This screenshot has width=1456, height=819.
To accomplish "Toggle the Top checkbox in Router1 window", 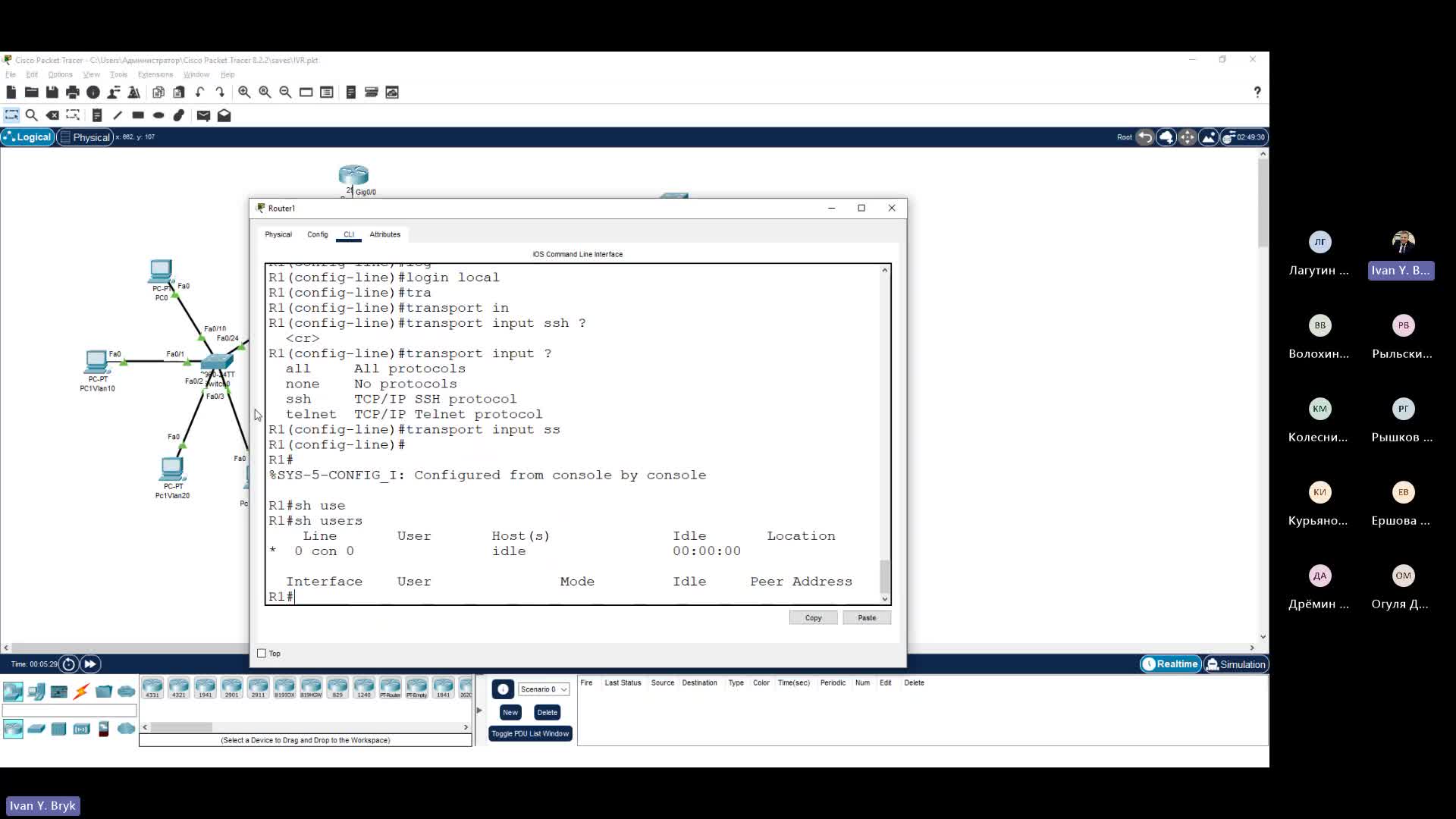I will [x=262, y=654].
